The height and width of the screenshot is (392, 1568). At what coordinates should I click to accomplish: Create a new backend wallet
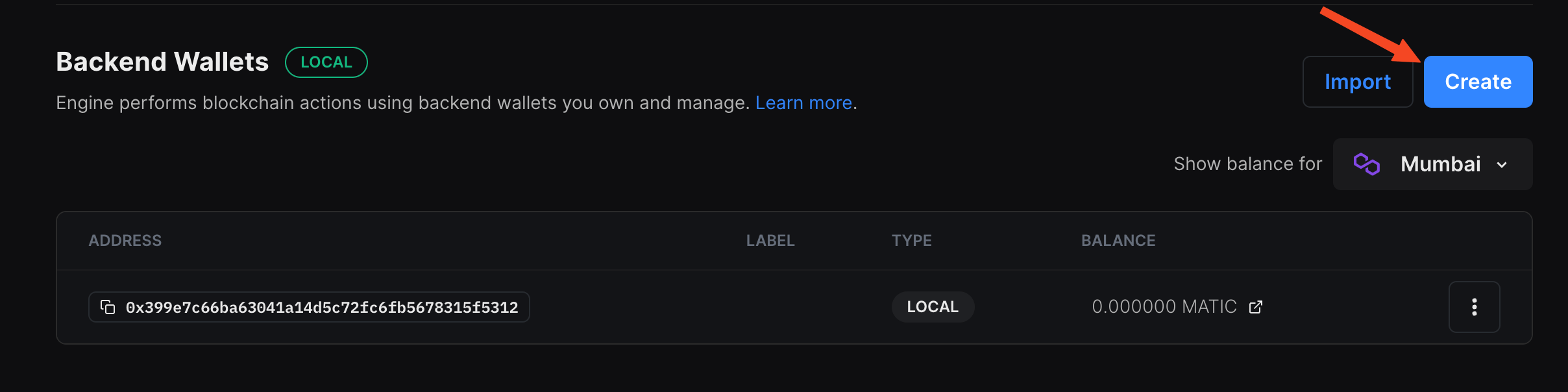tap(1478, 81)
